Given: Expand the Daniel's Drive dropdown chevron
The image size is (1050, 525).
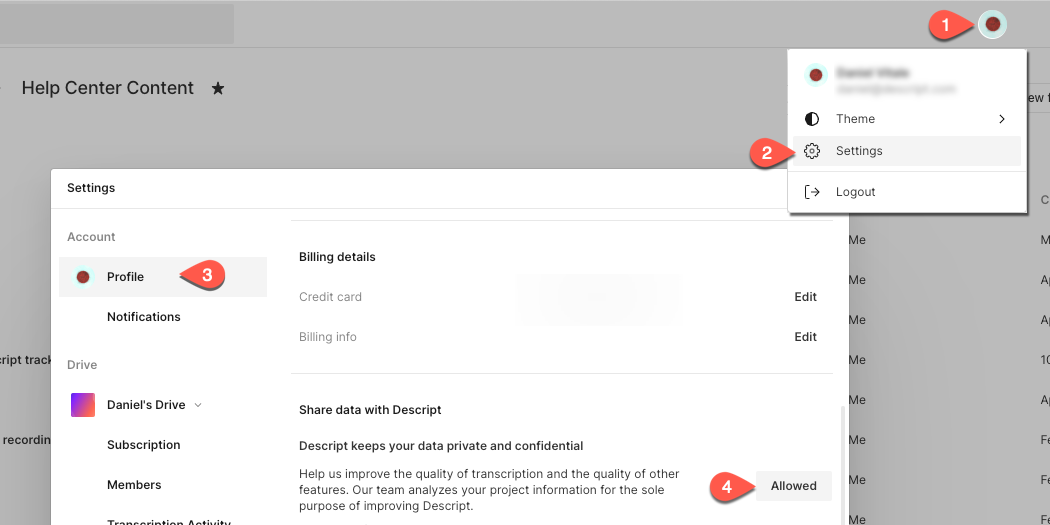Looking at the screenshot, I should (198, 405).
